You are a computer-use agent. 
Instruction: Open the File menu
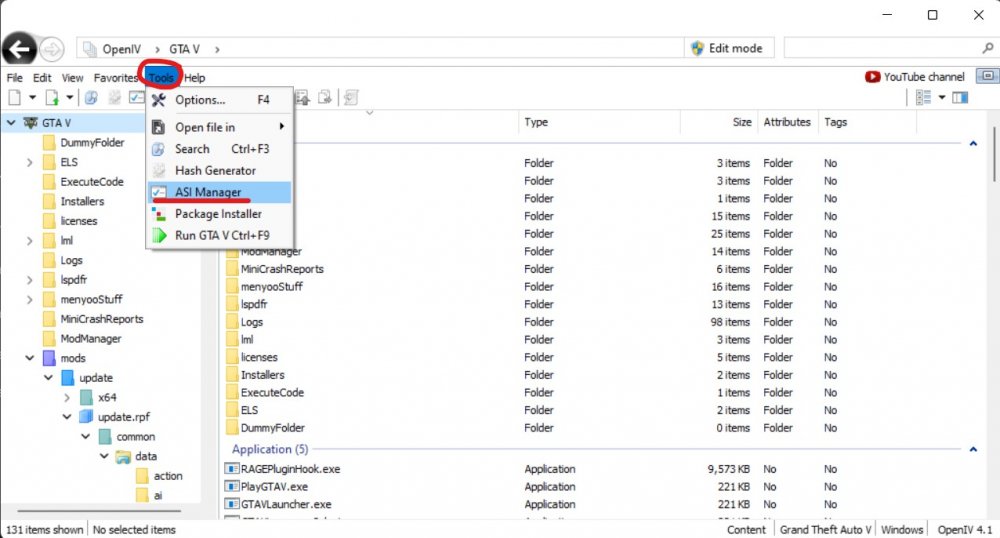(15, 78)
